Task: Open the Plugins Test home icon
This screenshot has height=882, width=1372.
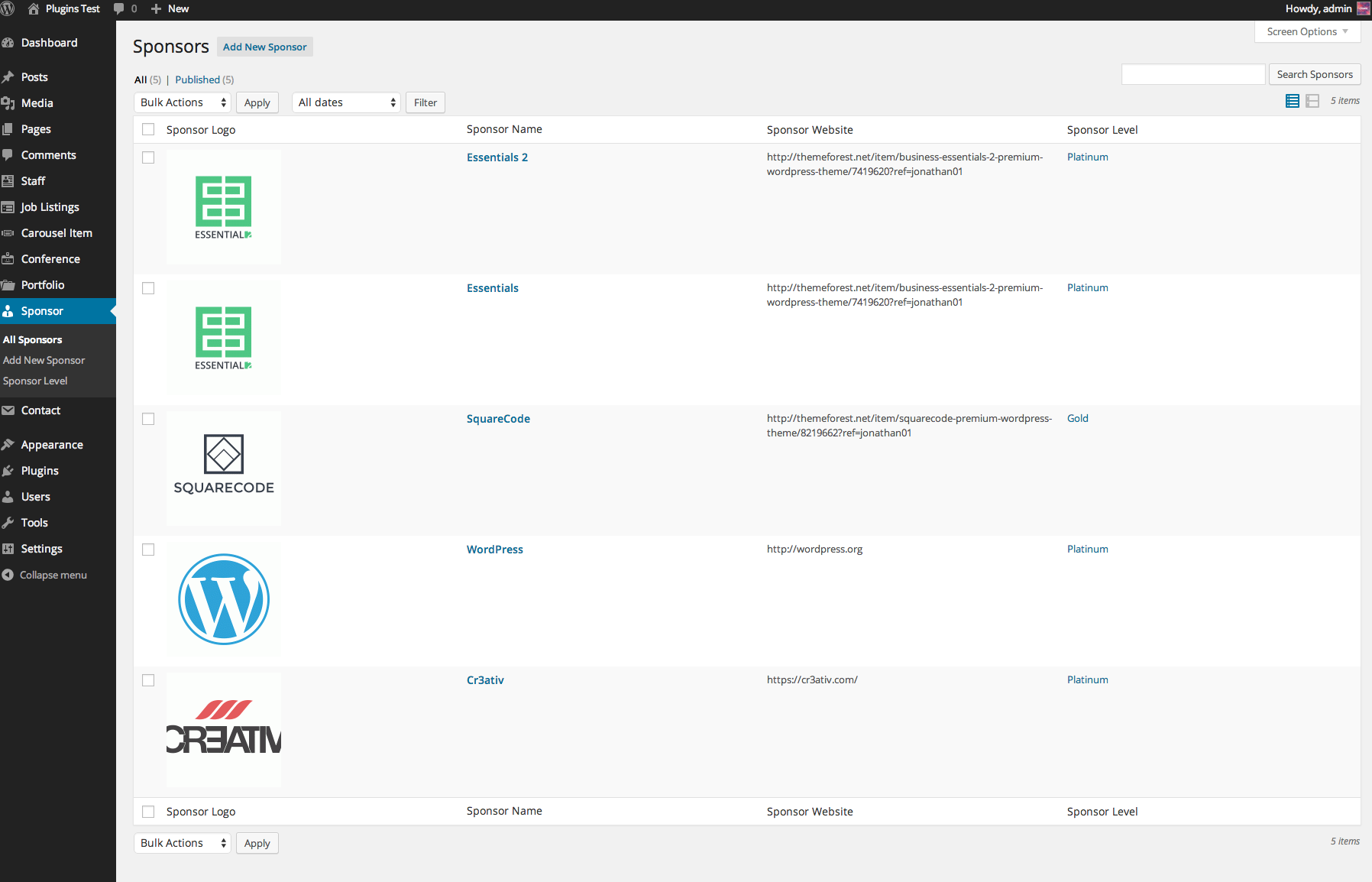Action: [x=34, y=8]
